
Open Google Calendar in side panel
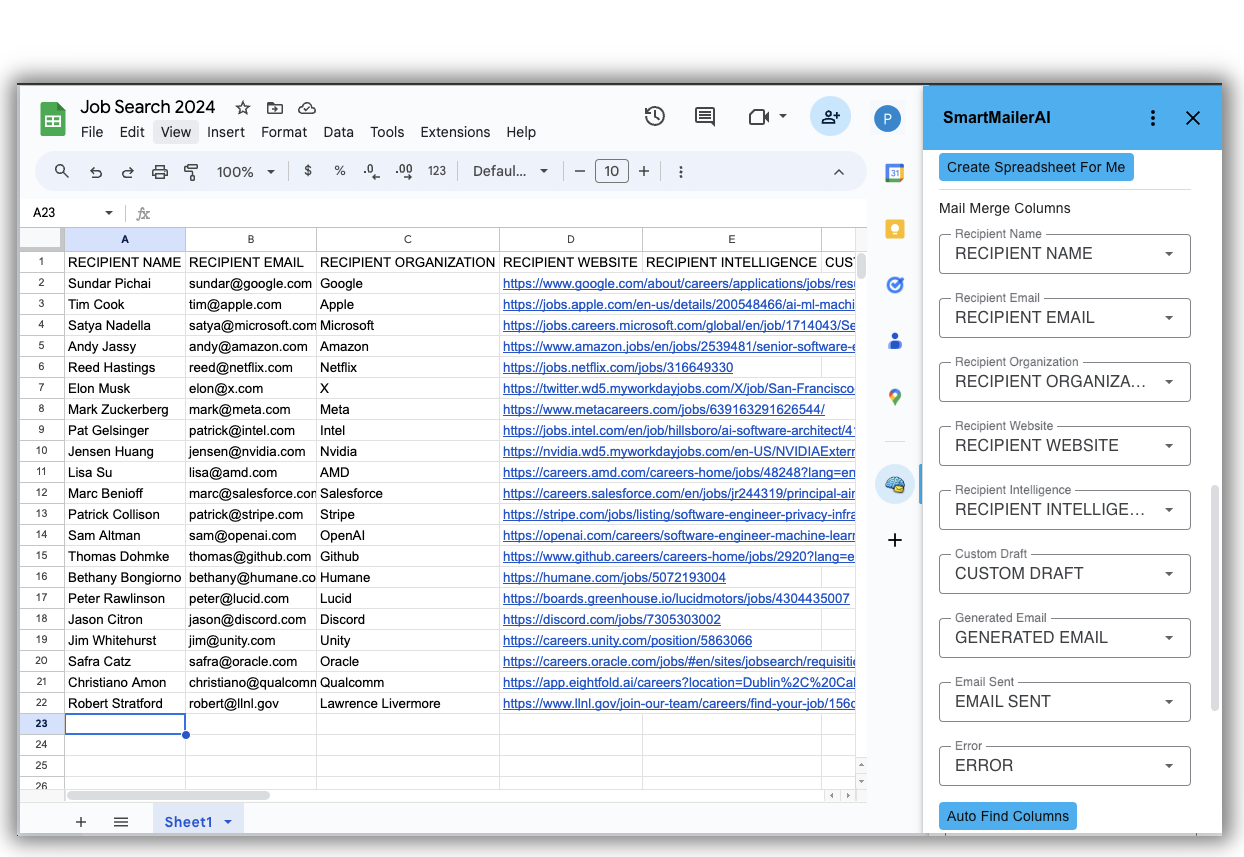[x=895, y=173]
